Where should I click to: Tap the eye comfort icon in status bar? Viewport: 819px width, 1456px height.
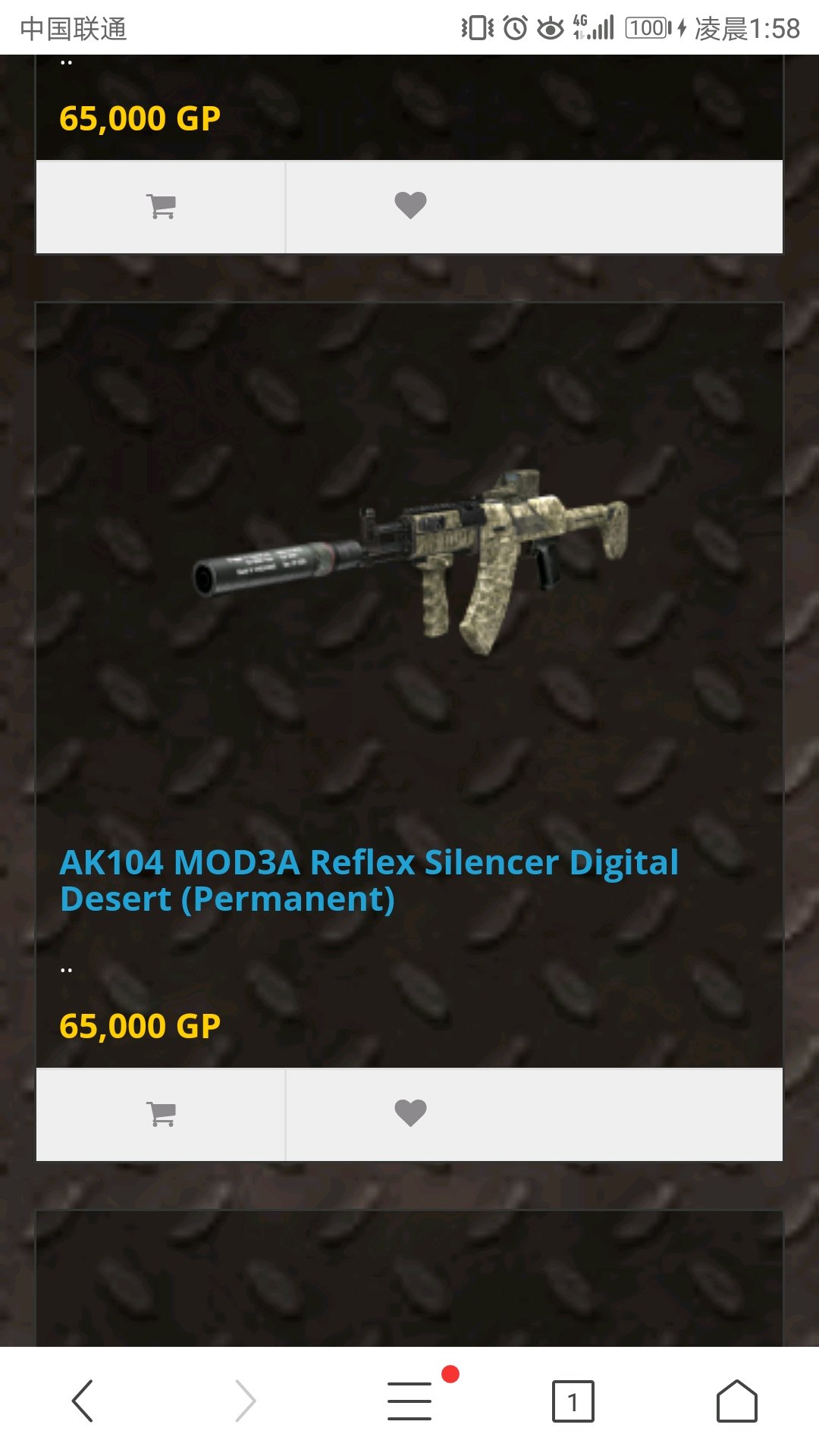pos(551,28)
